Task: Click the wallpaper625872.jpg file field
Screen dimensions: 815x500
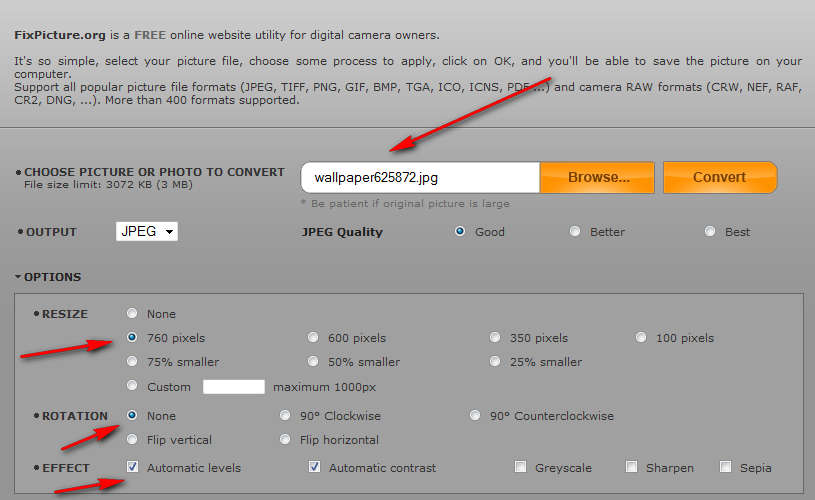Action: [x=420, y=177]
